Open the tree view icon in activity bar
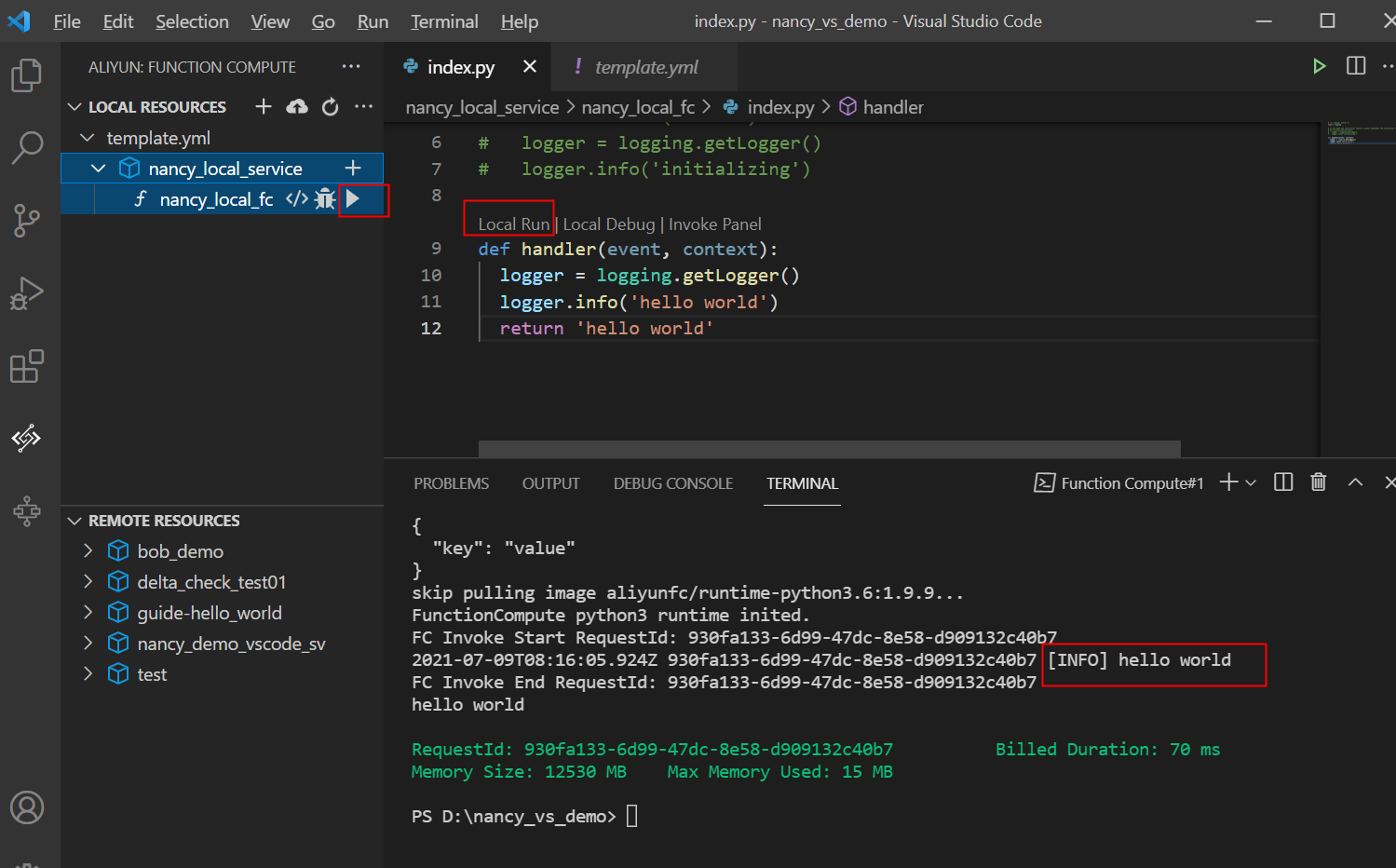Image resolution: width=1396 pixels, height=868 pixels. (26, 509)
